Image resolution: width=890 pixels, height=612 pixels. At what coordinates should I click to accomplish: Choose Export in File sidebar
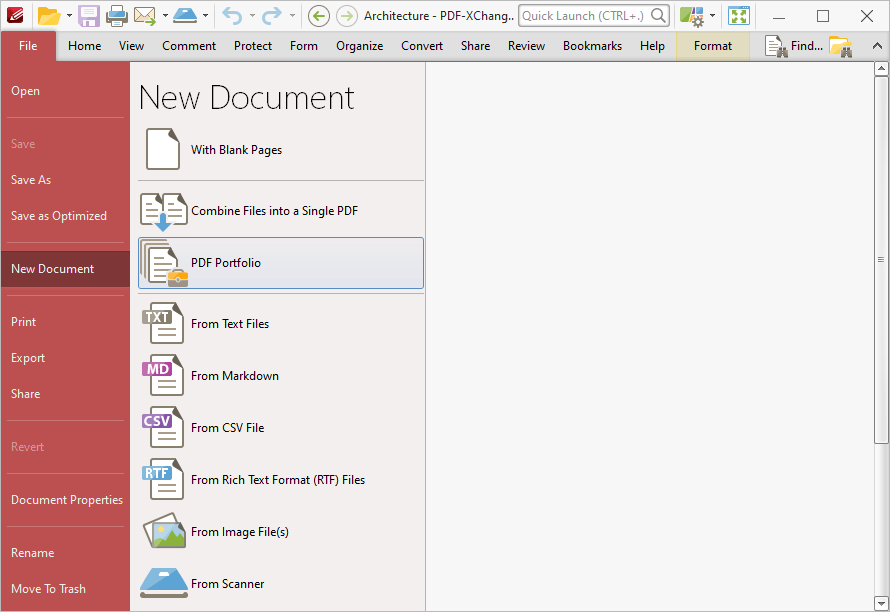click(66, 358)
